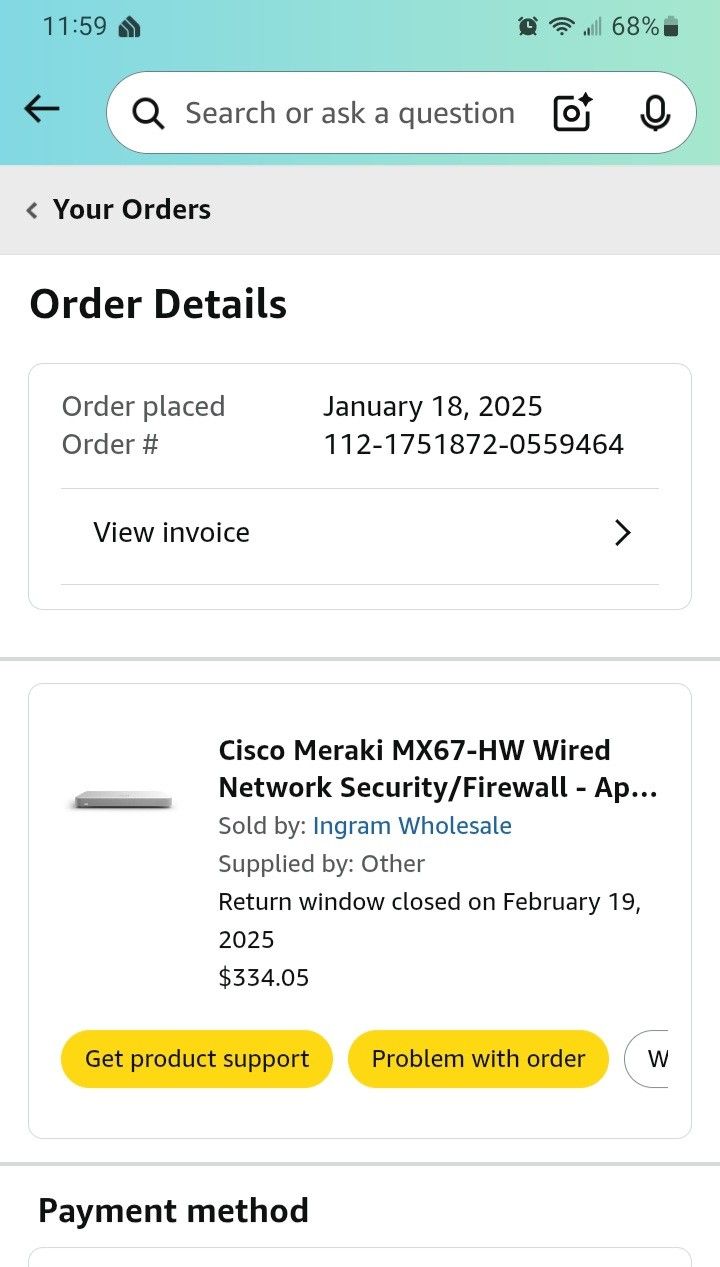Focus the Search or ask a question field
Image resolution: width=720 pixels, height=1267 pixels.
(350, 114)
